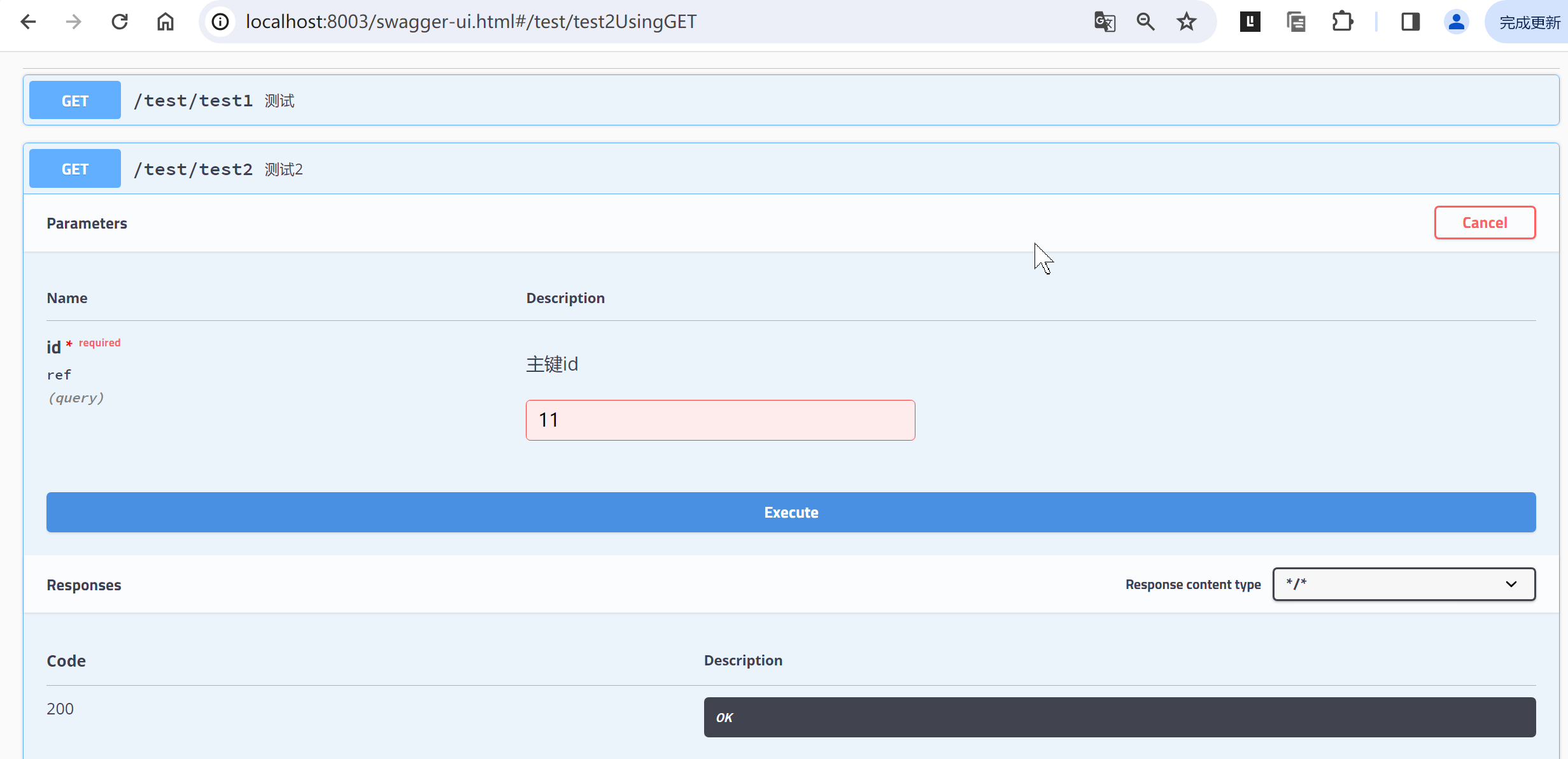Bookmark this page with the star
Screen dimensions: 1568x759
pyautogui.click(x=1187, y=22)
